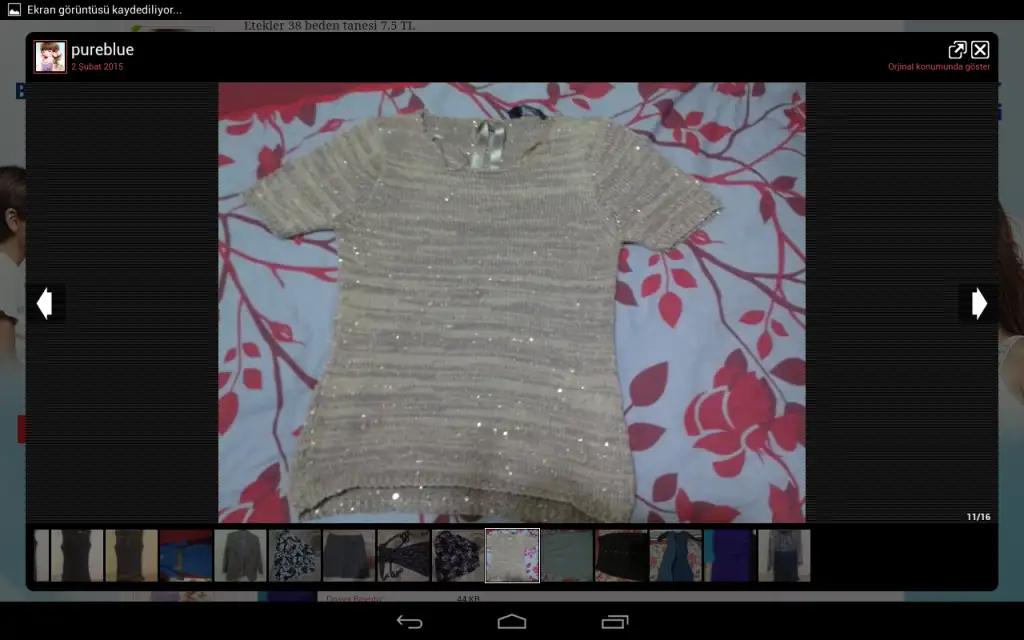
Task: Go to the previous image with left arrow
Action: [44, 303]
